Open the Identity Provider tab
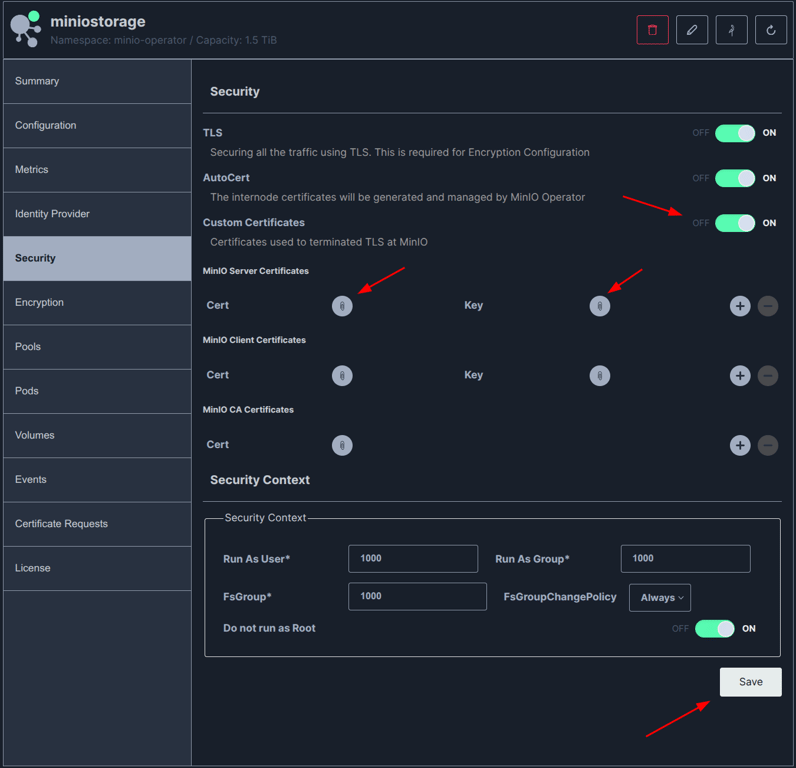 pos(97,214)
